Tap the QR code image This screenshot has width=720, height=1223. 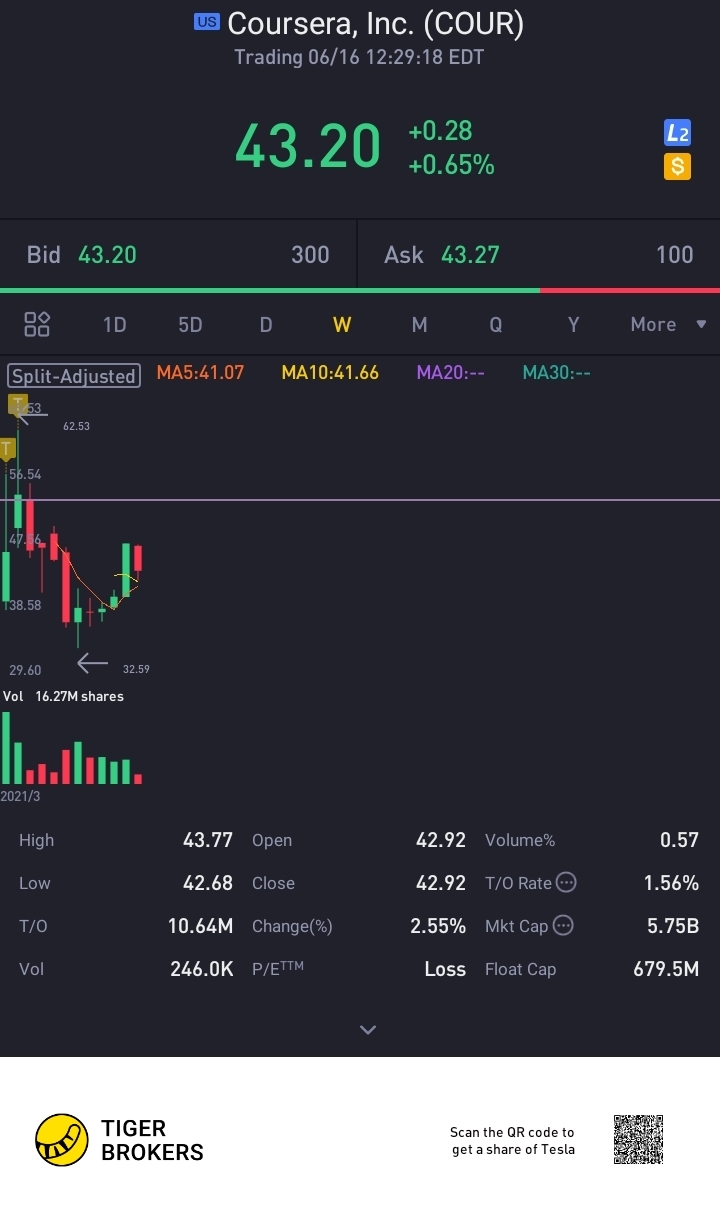(638, 1140)
